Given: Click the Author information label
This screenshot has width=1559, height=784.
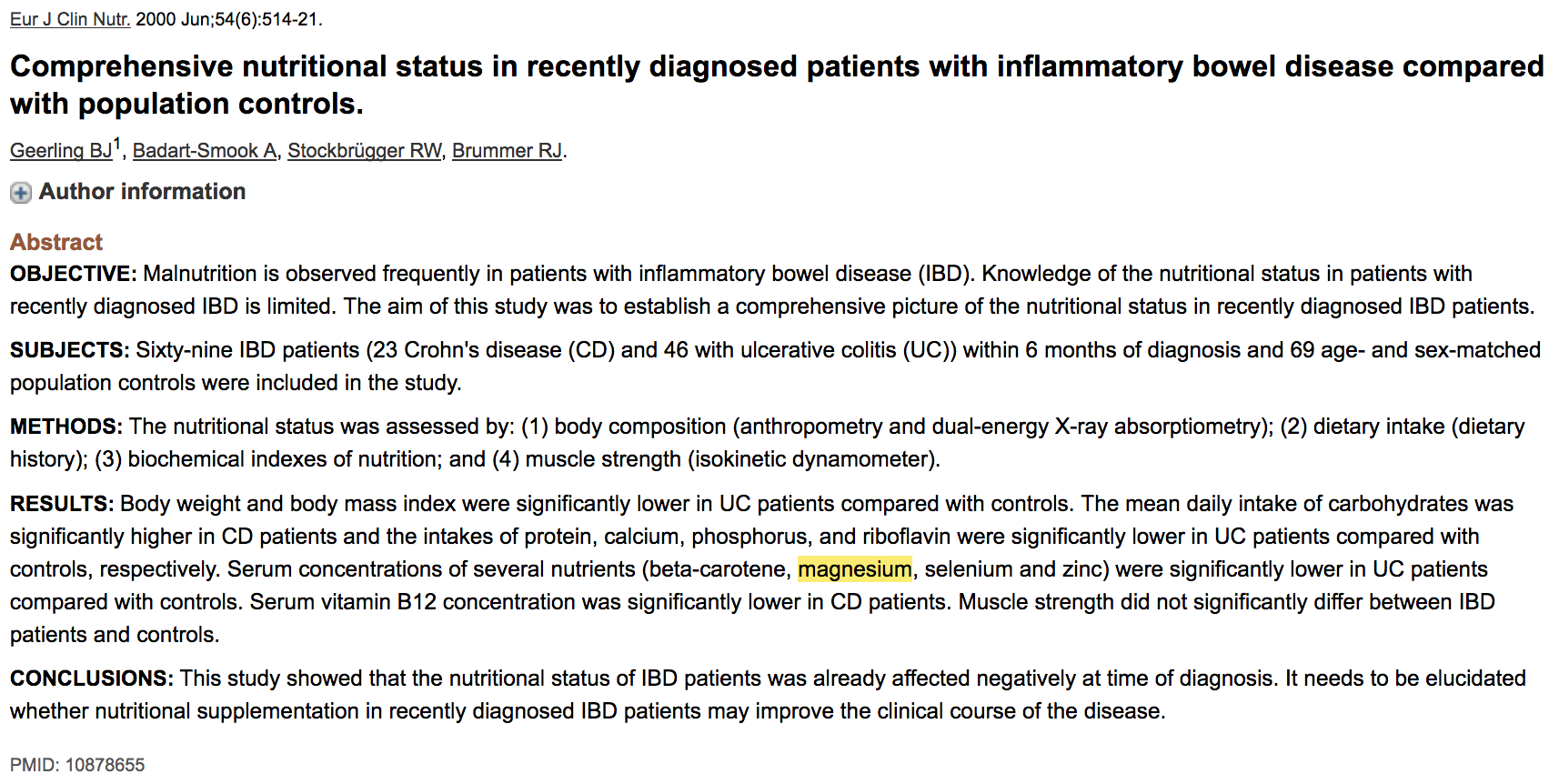Looking at the screenshot, I should click(x=142, y=192).
